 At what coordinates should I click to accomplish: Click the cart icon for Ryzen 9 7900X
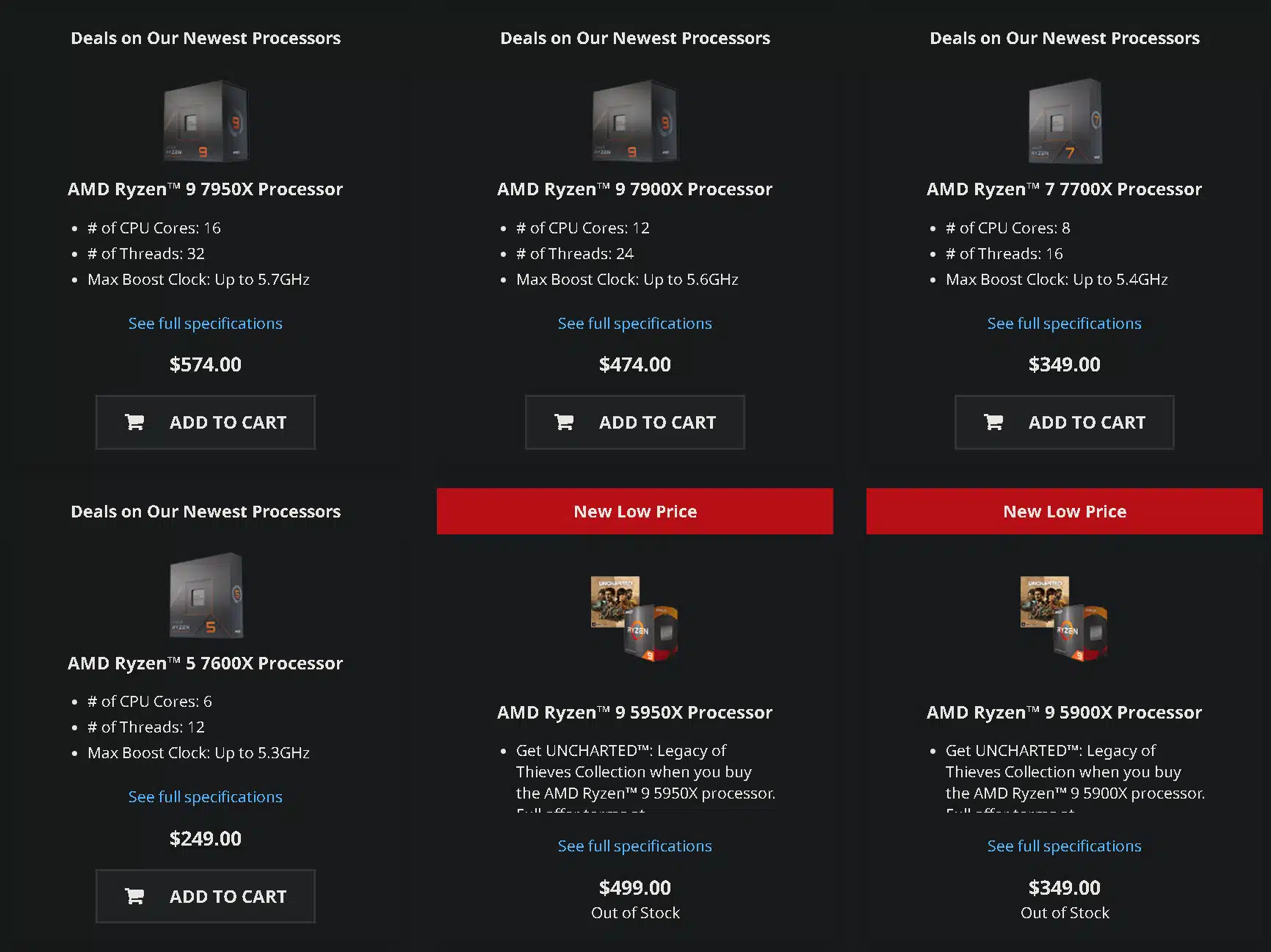[564, 422]
